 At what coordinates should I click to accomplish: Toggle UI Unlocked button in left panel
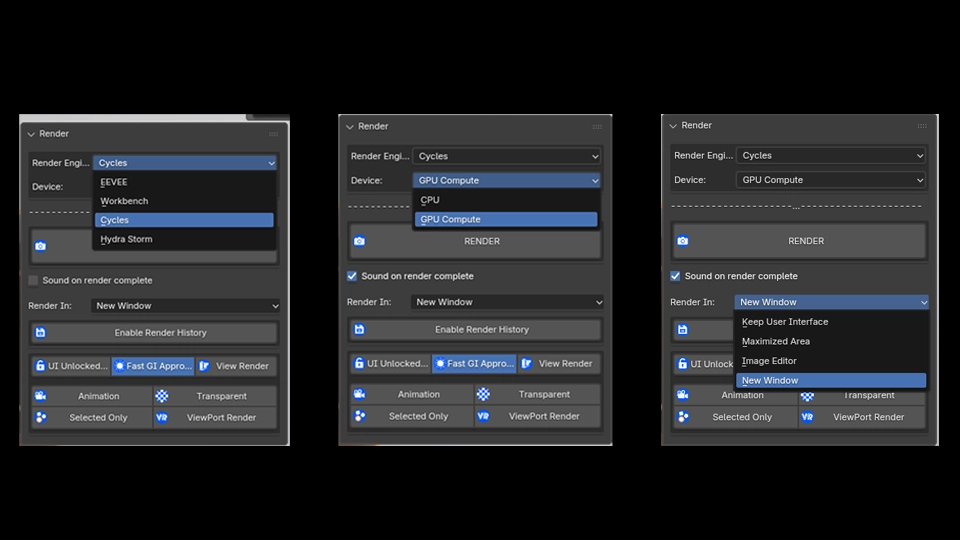(71, 366)
